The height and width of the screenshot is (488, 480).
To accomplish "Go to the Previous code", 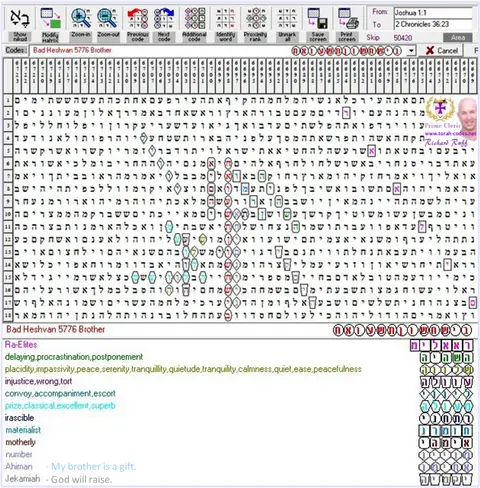I will (x=137, y=25).
